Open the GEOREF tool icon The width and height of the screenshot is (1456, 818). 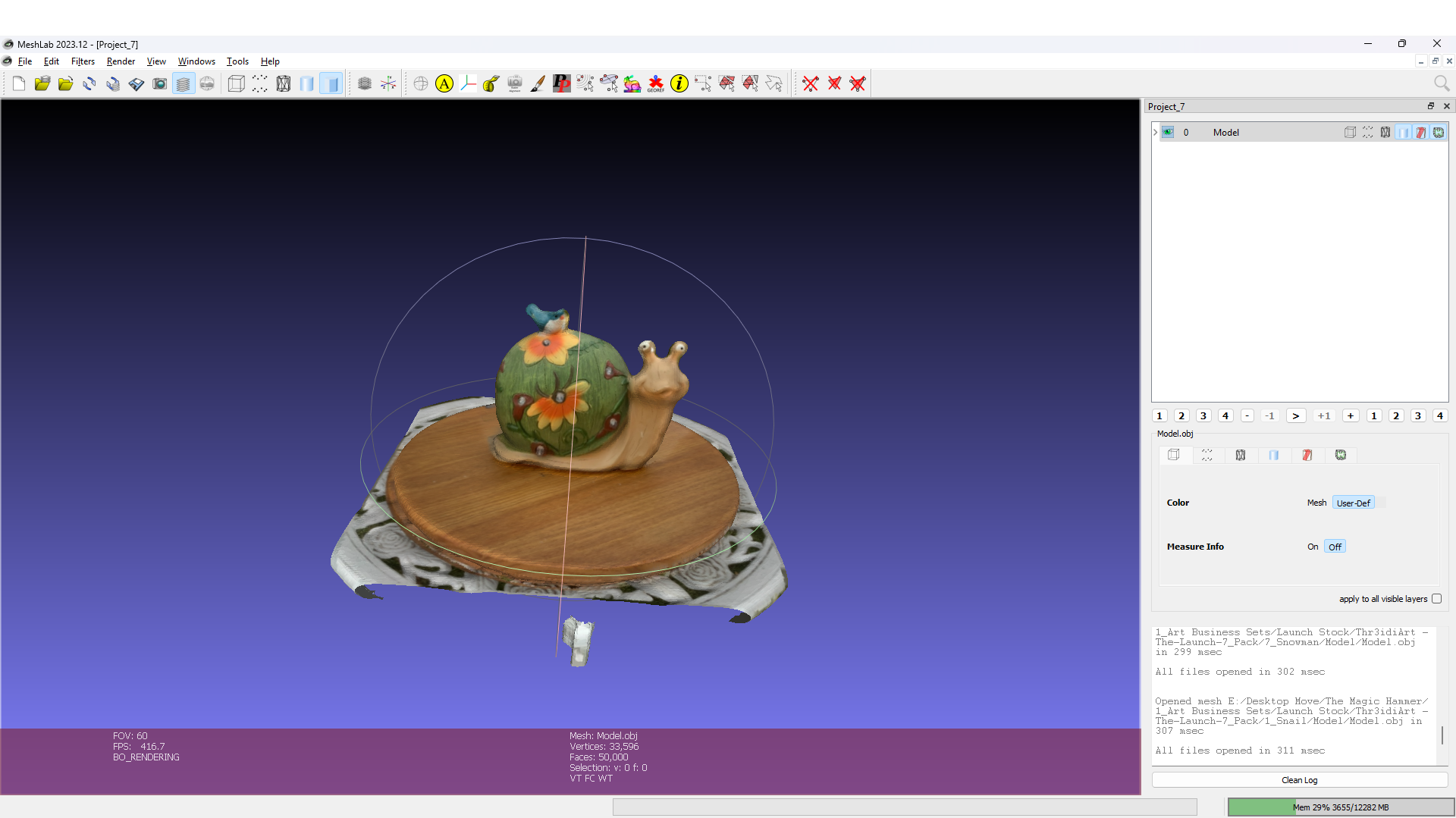[x=656, y=84]
